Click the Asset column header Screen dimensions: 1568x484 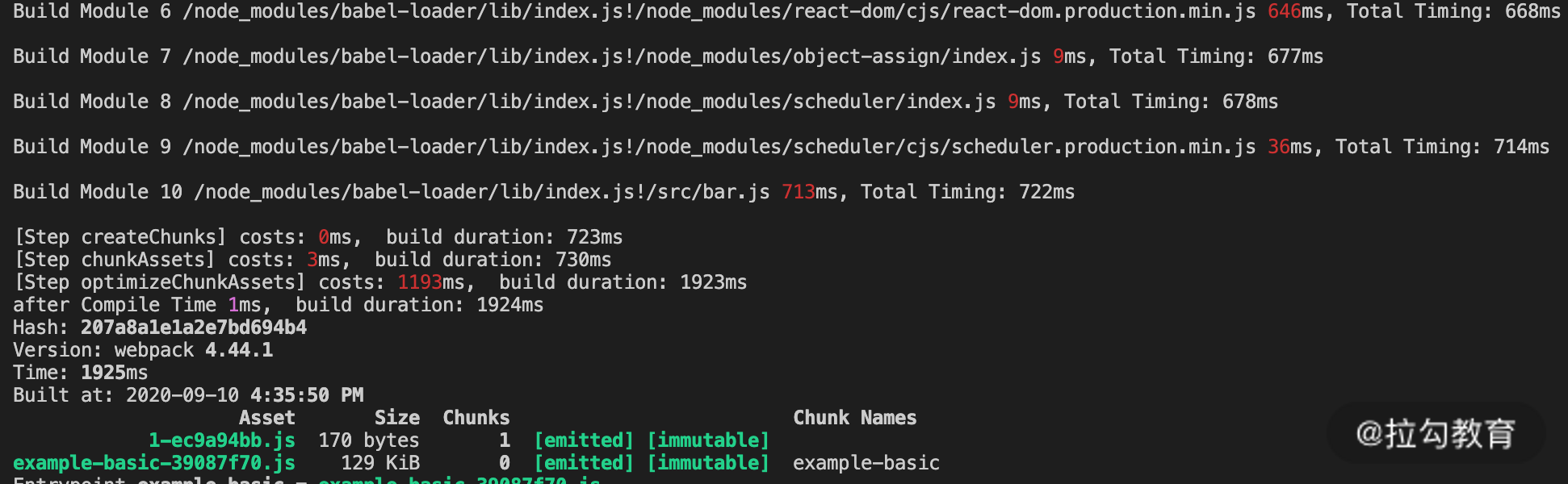point(266,418)
